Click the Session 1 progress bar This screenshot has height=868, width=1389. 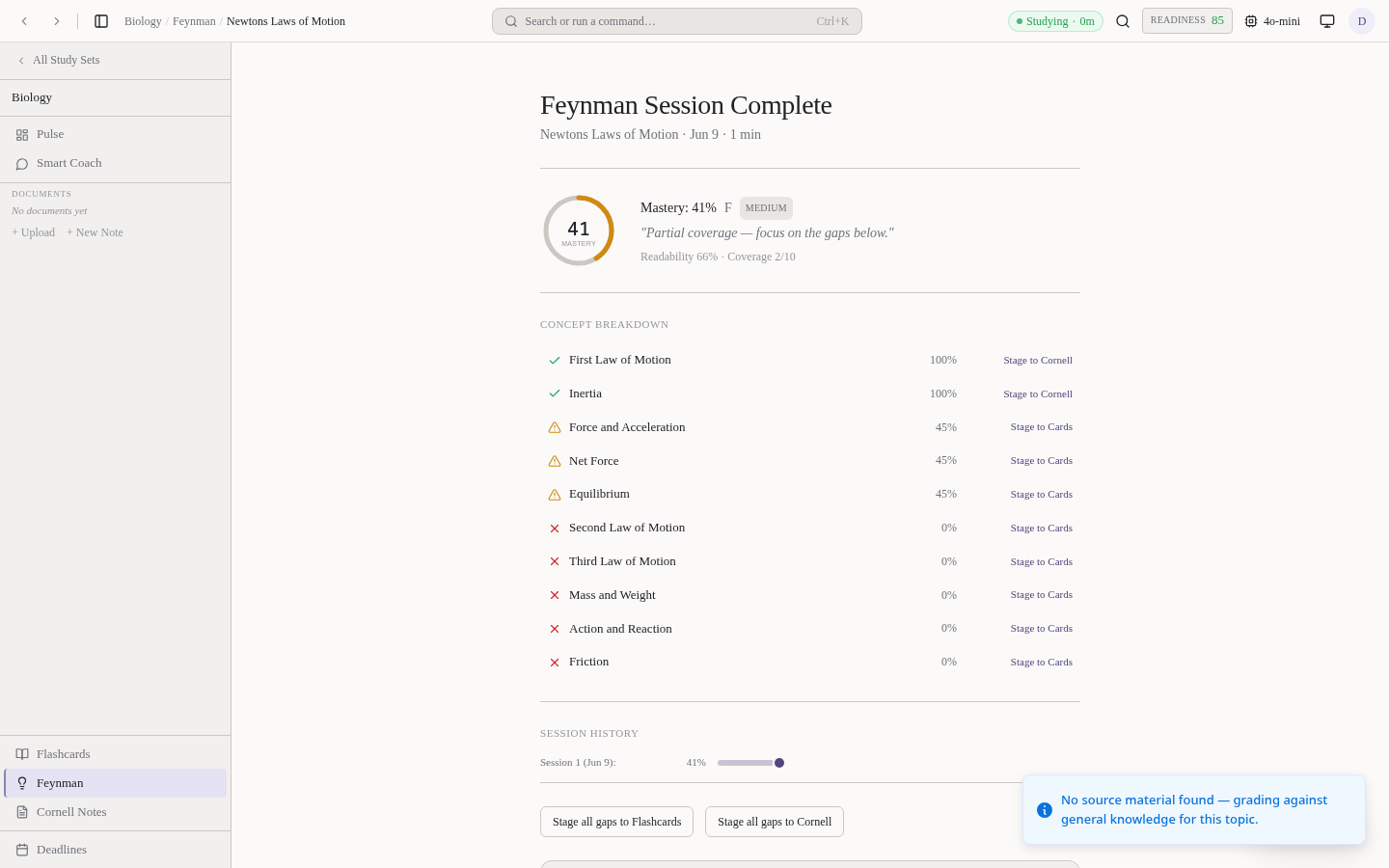750,763
